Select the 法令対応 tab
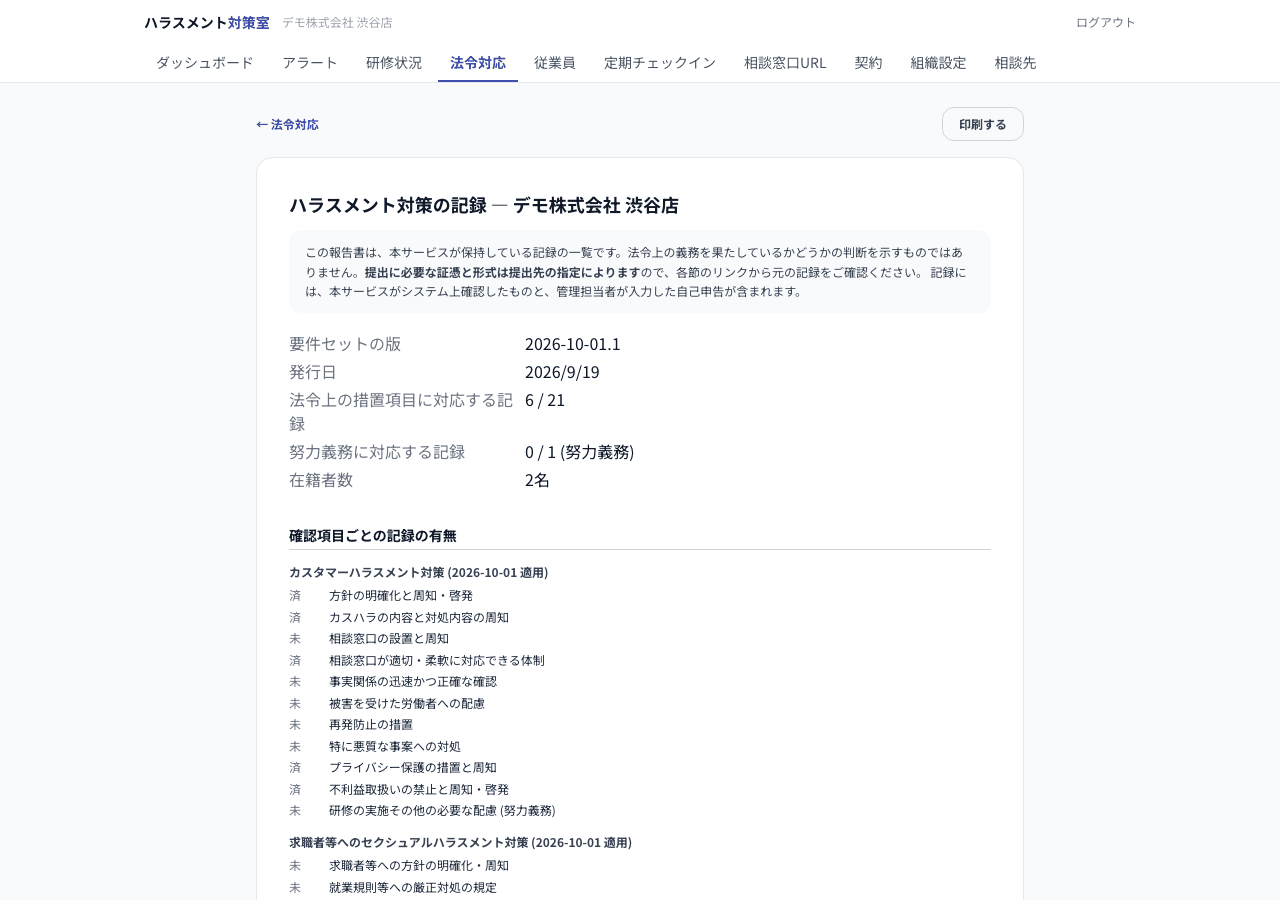 pyautogui.click(x=478, y=62)
